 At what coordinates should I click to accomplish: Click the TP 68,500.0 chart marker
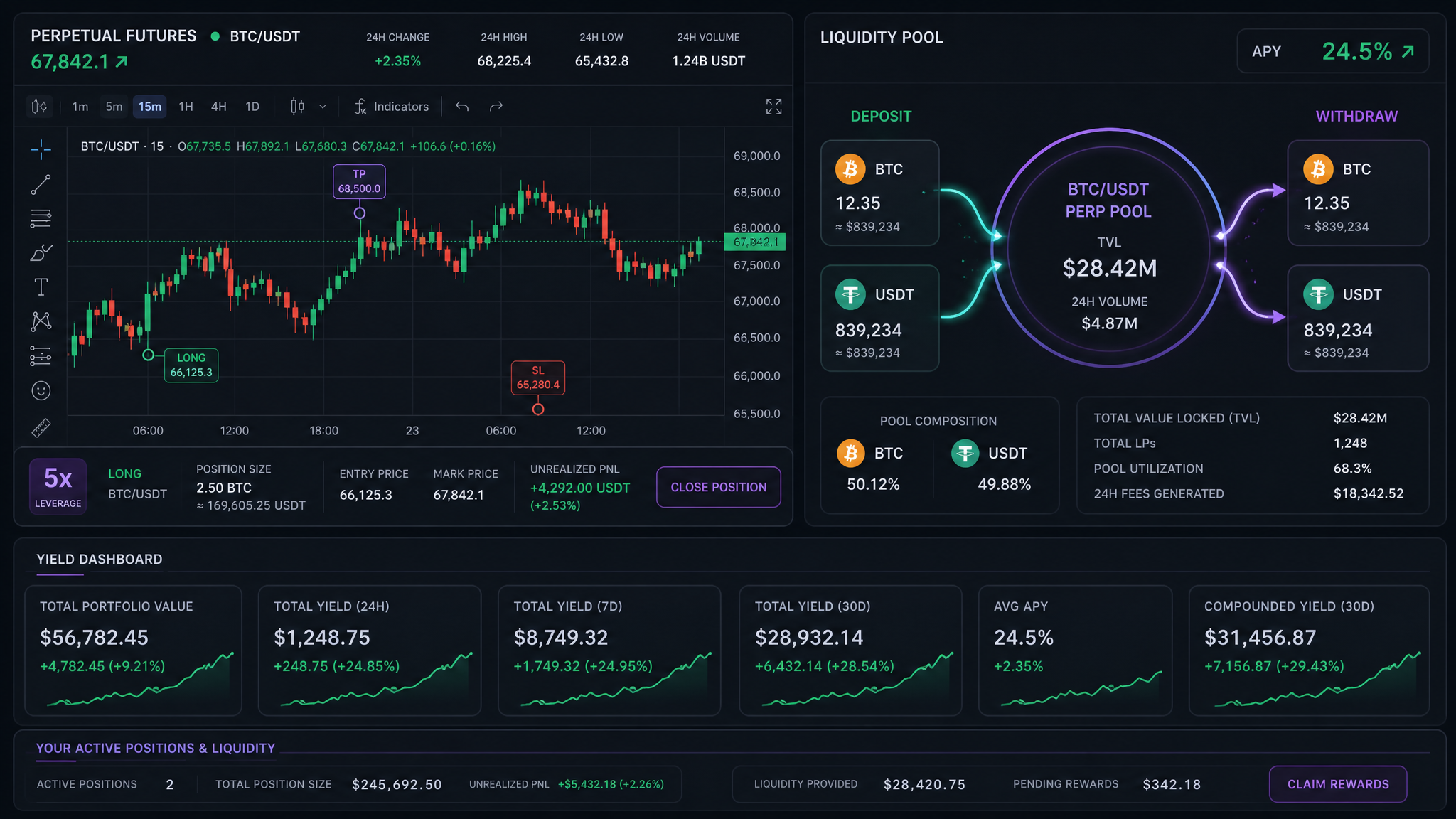pos(359,181)
